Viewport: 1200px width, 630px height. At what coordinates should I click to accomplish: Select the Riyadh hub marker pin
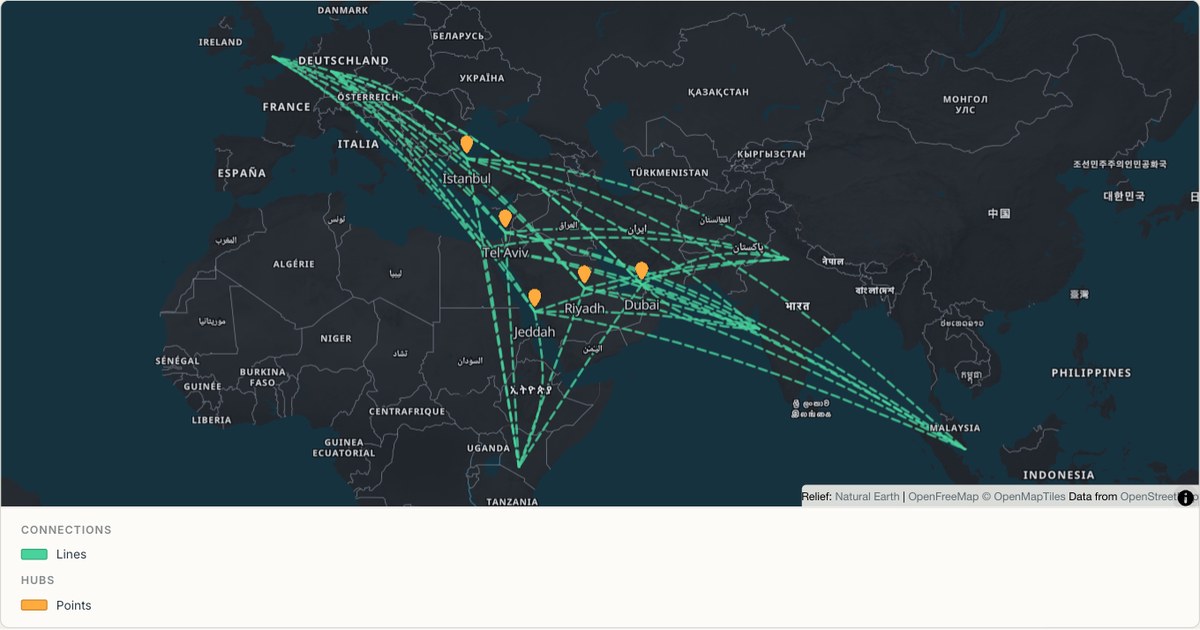tap(584, 274)
